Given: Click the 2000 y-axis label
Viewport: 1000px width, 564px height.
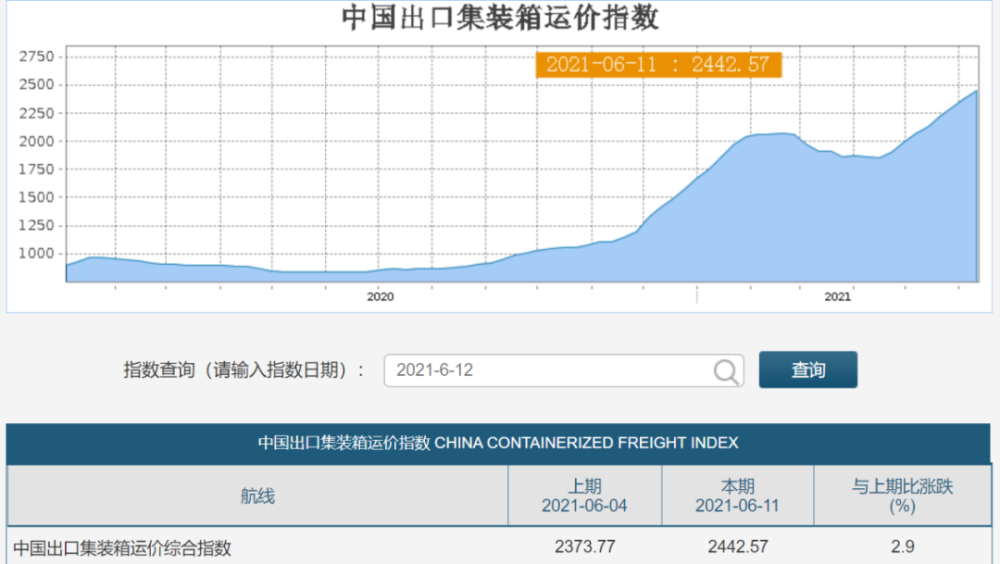Looking at the screenshot, I should [36, 141].
